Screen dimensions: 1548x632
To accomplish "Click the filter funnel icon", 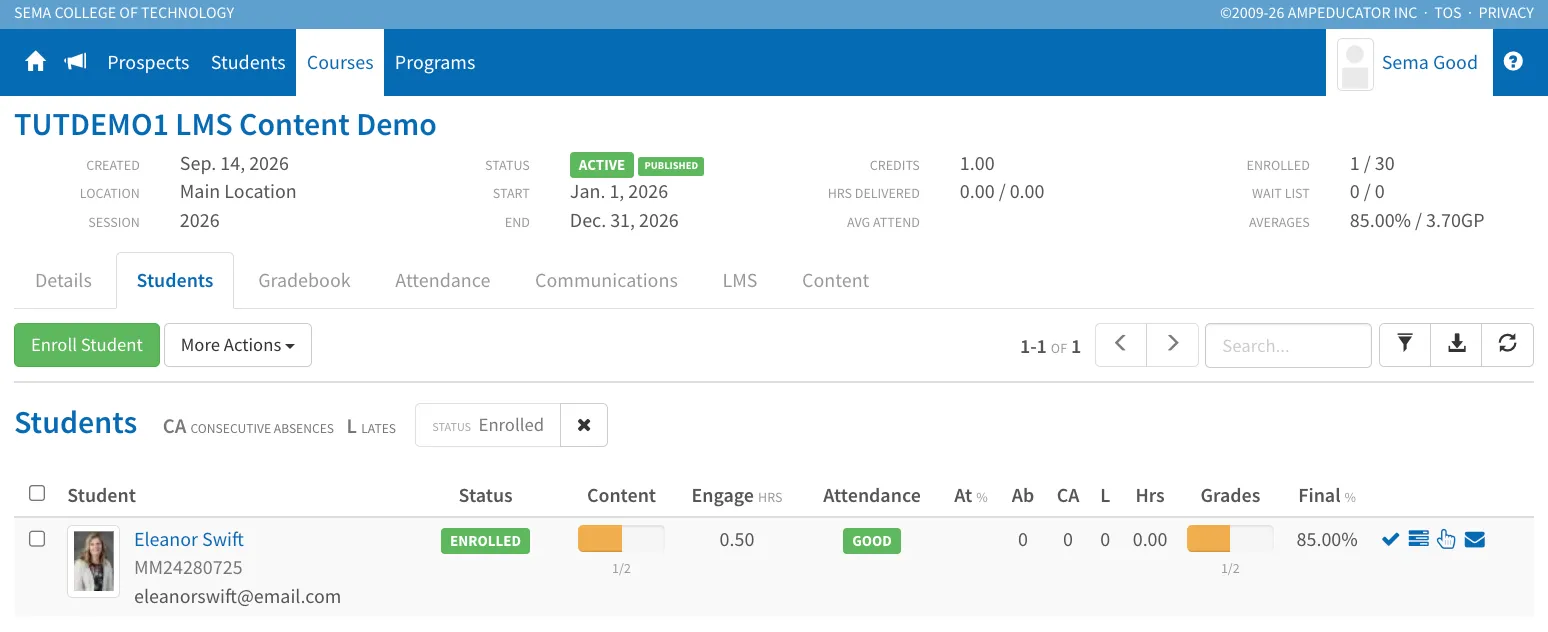I will (1405, 345).
